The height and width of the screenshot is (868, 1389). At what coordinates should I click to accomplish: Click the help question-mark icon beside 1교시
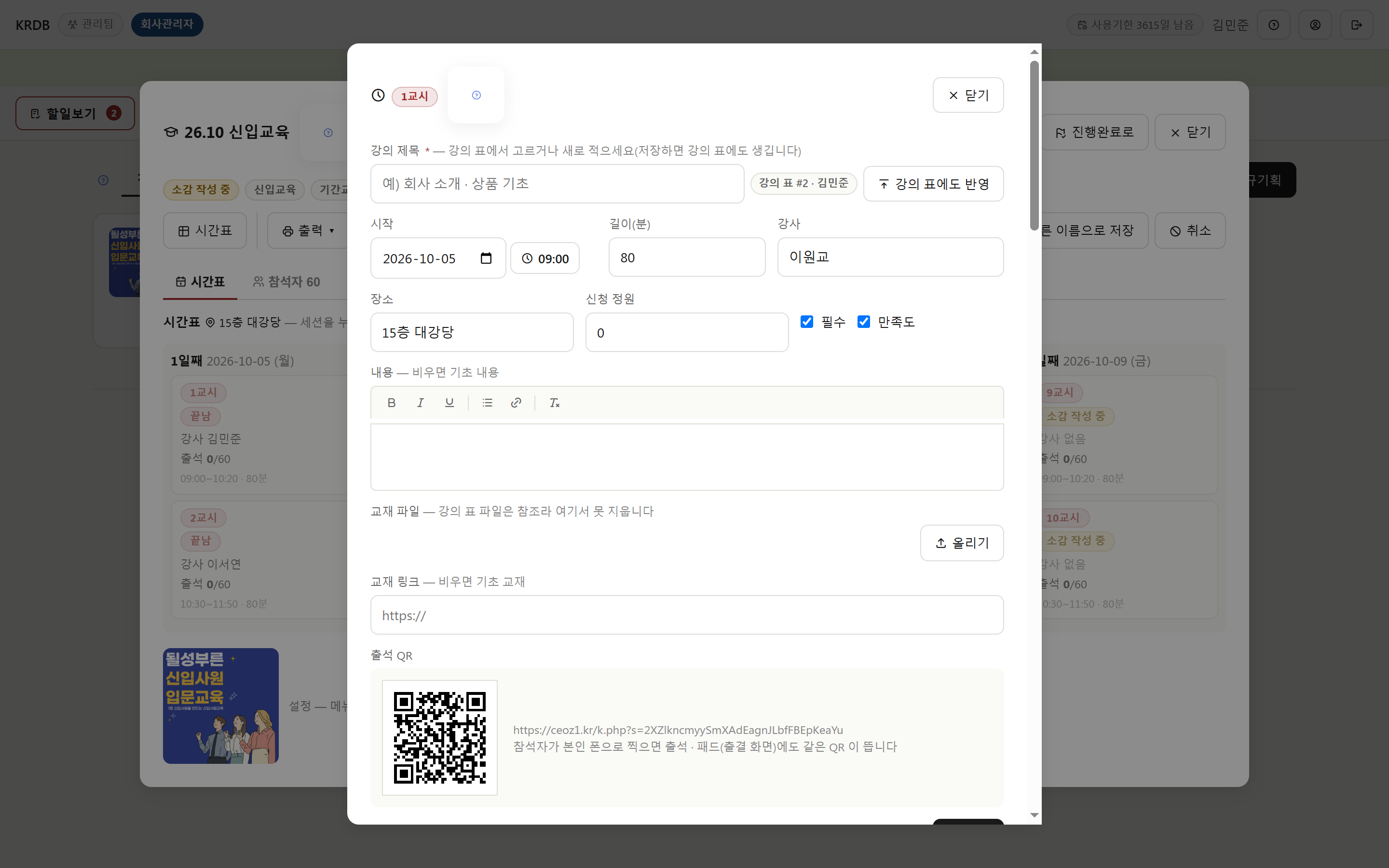476,95
